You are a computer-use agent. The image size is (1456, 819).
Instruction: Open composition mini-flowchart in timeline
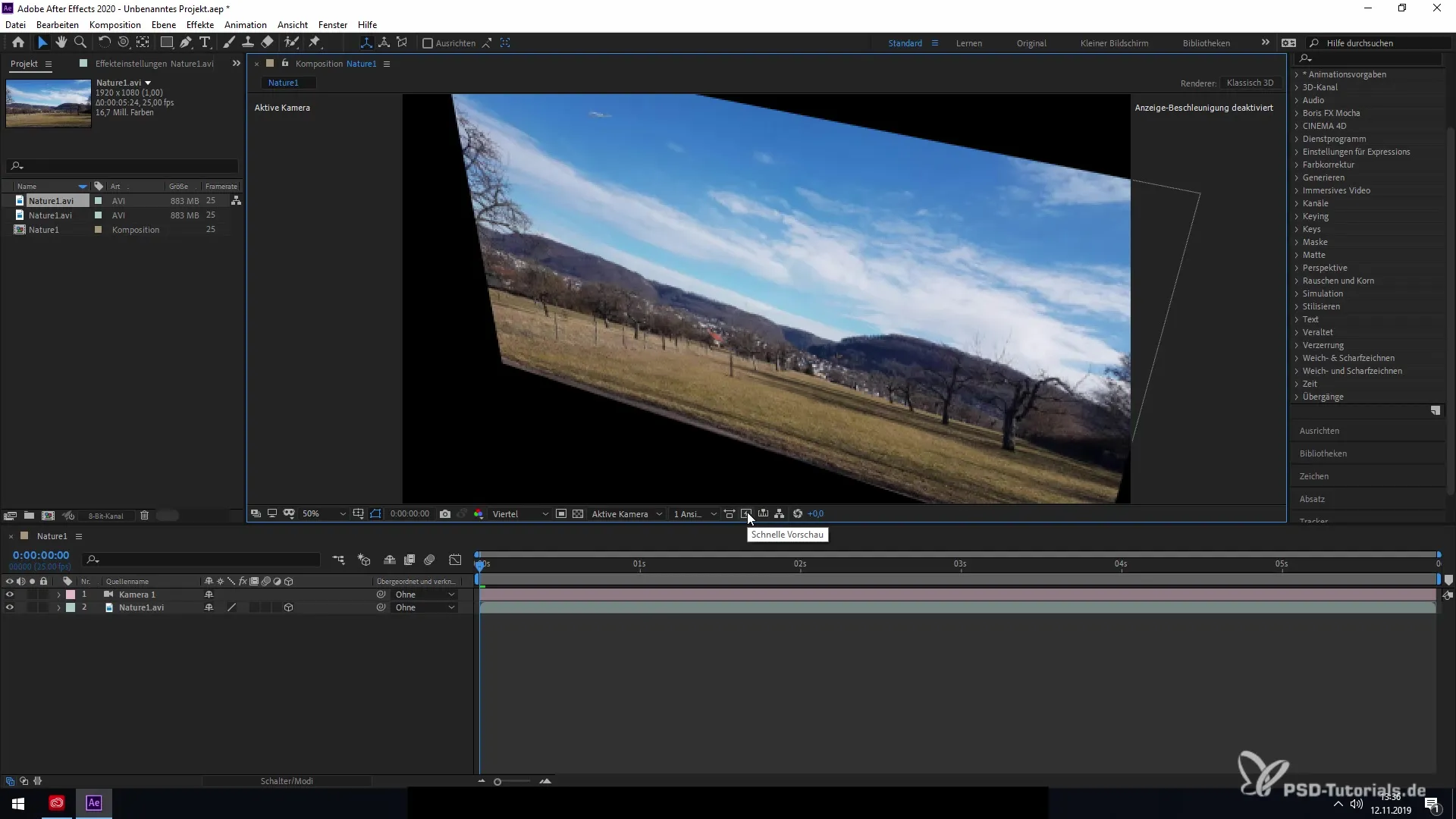(338, 560)
